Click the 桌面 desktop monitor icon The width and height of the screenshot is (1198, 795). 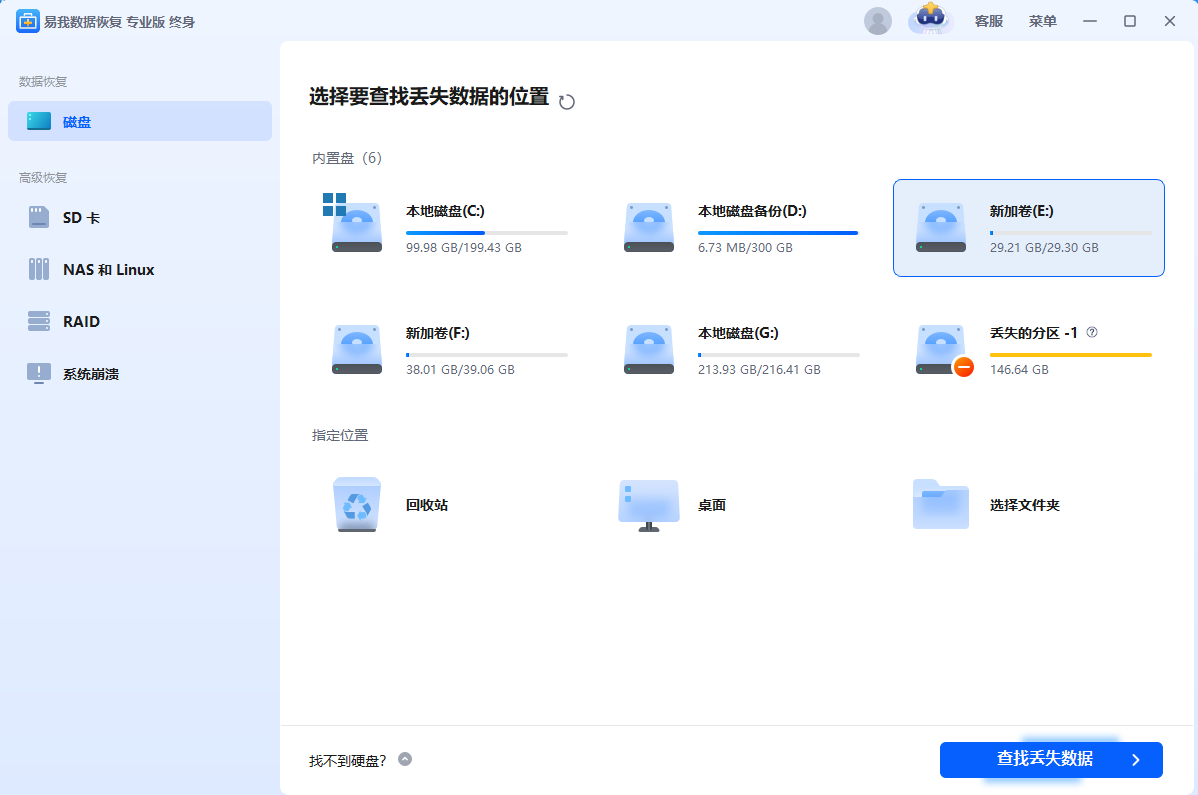pyautogui.click(x=649, y=505)
